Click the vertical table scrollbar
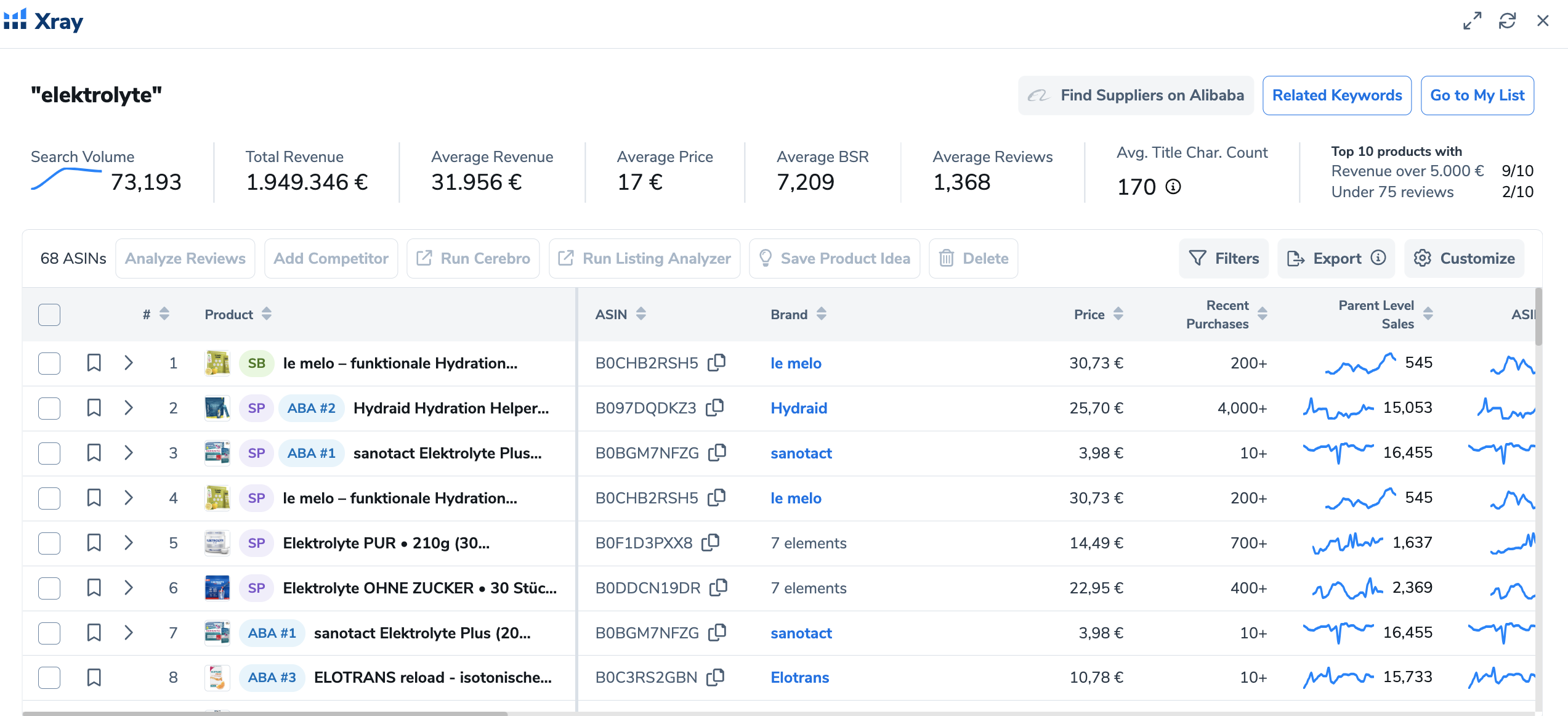 tap(1538, 317)
